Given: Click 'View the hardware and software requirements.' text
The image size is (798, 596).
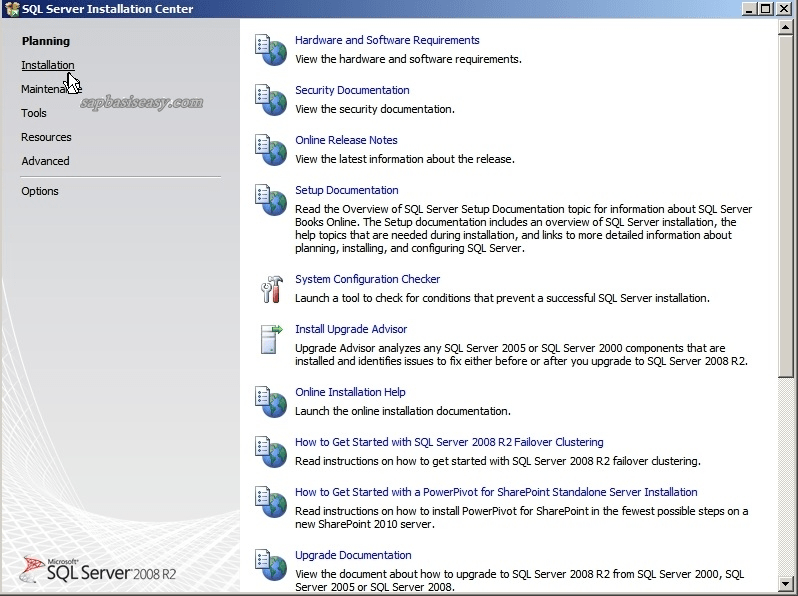Looking at the screenshot, I should 408,59.
